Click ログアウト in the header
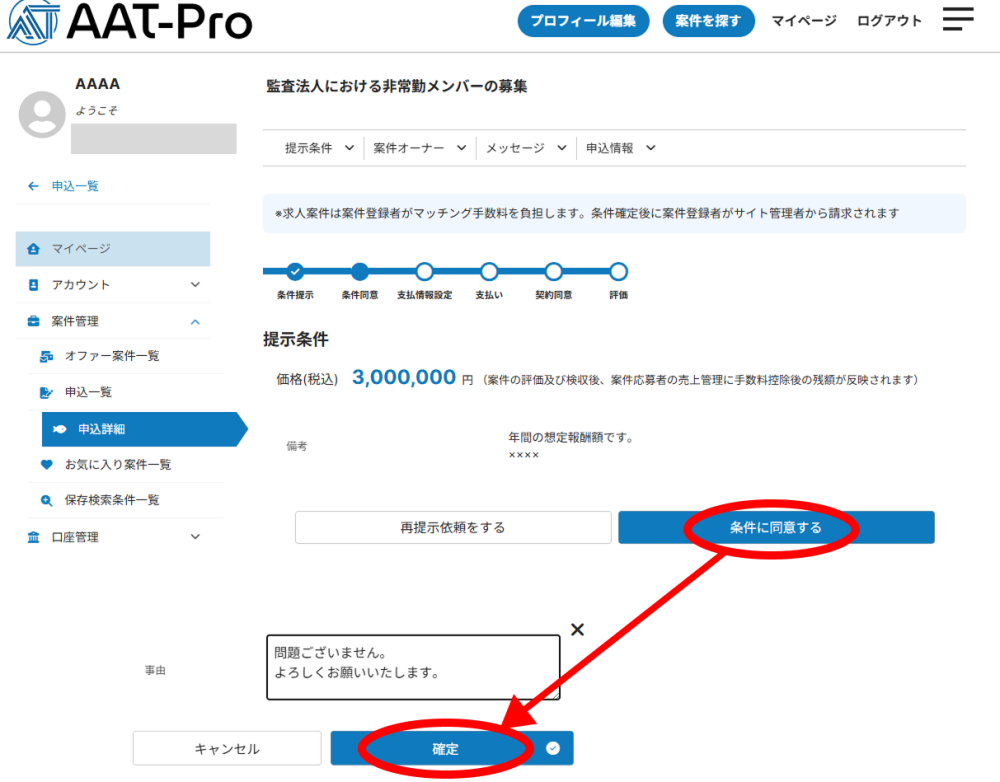Screen dimensions: 1000x782 [889, 21]
